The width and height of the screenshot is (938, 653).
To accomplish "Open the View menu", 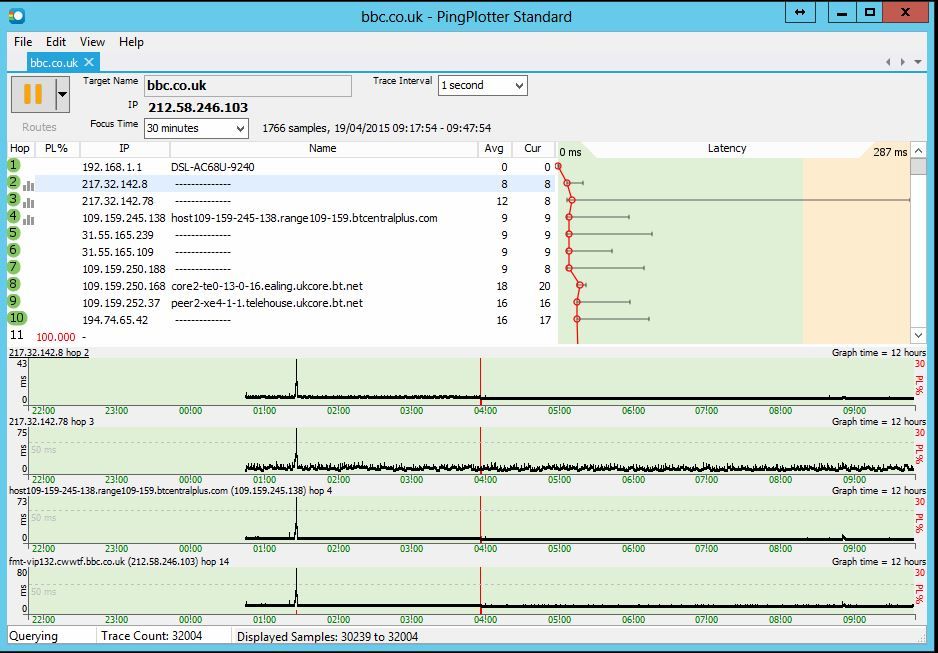I will 92,42.
